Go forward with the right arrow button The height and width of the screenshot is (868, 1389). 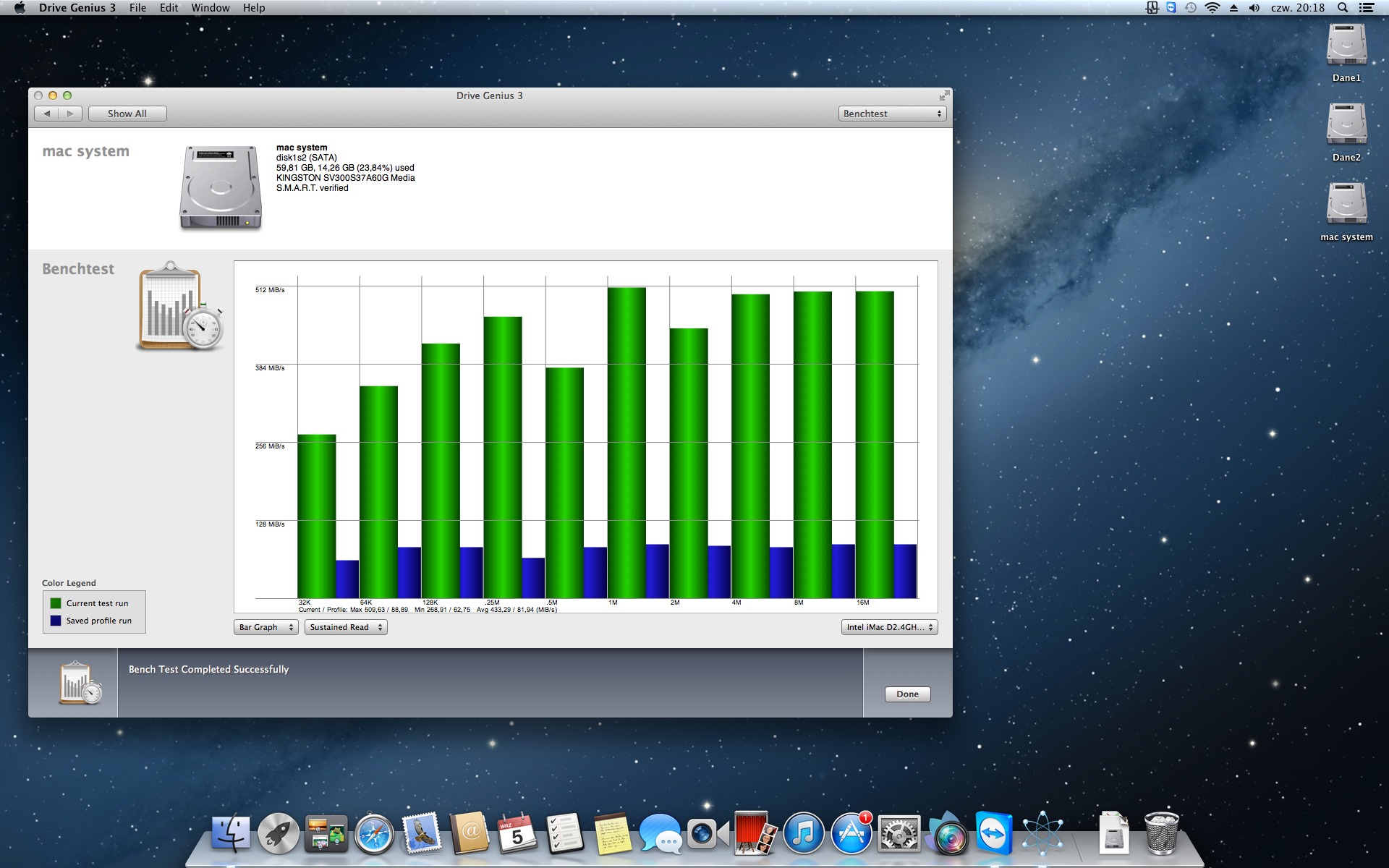pos(70,114)
